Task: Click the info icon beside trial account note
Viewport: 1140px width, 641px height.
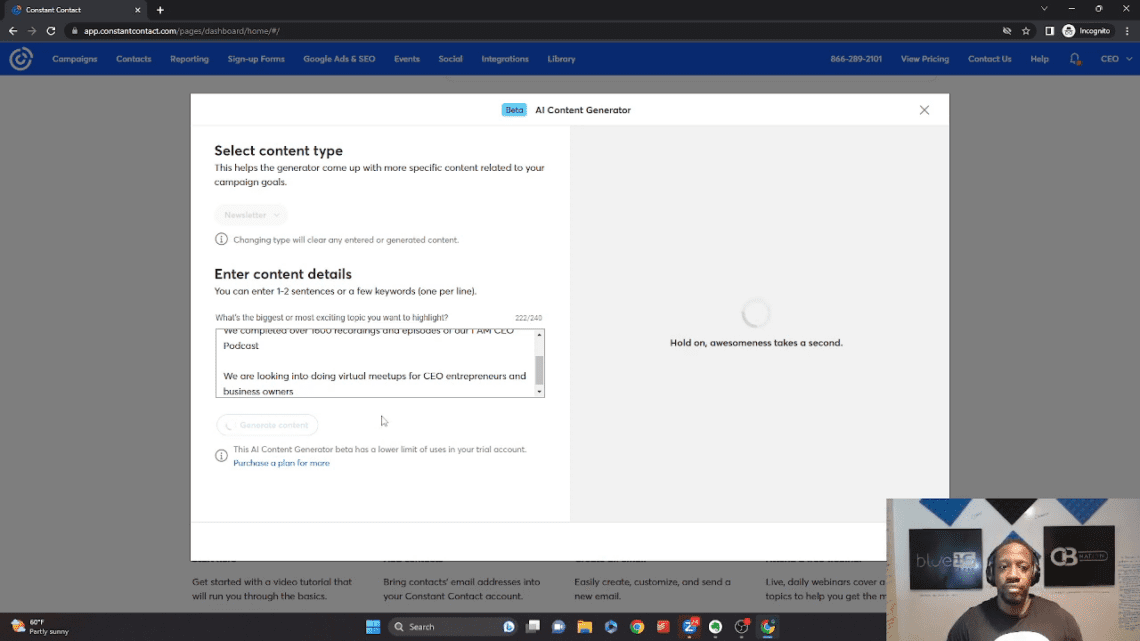Action: tap(221, 456)
